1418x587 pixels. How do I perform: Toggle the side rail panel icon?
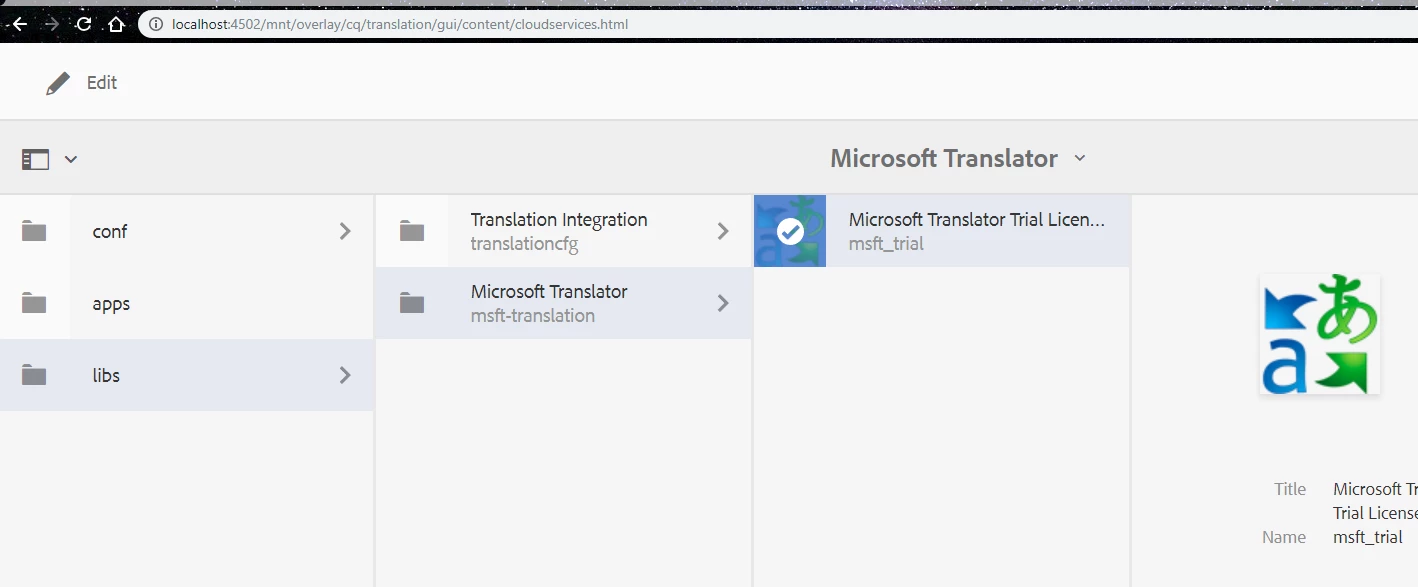(36, 159)
